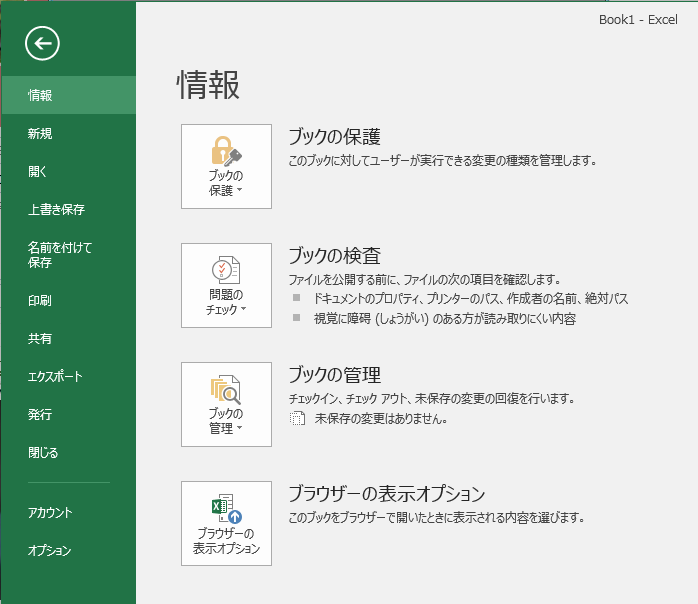Open the 印刷 page
Viewport: 698px width, 604px height.
tap(69, 300)
